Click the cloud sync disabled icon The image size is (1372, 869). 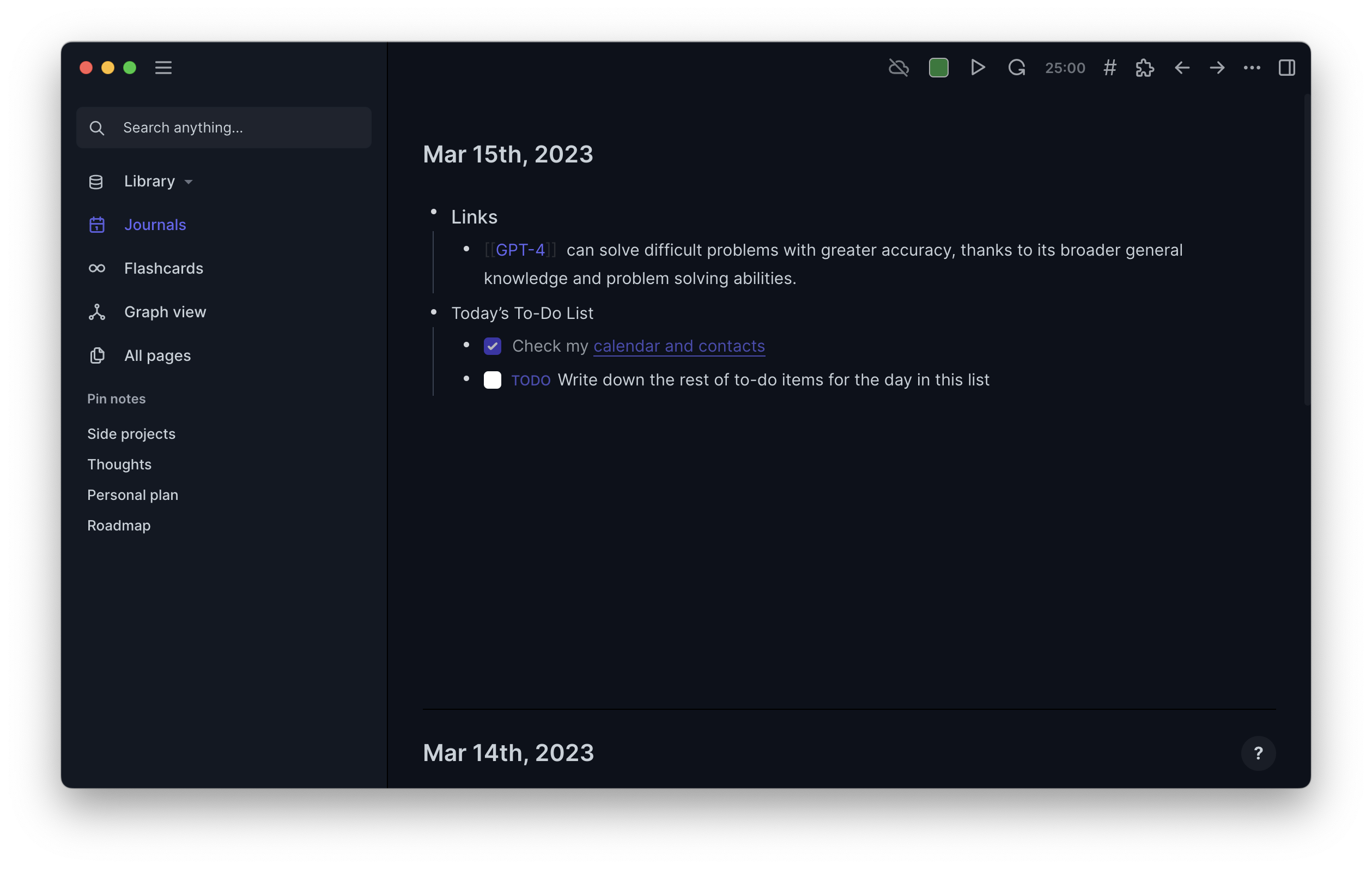(x=899, y=68)
